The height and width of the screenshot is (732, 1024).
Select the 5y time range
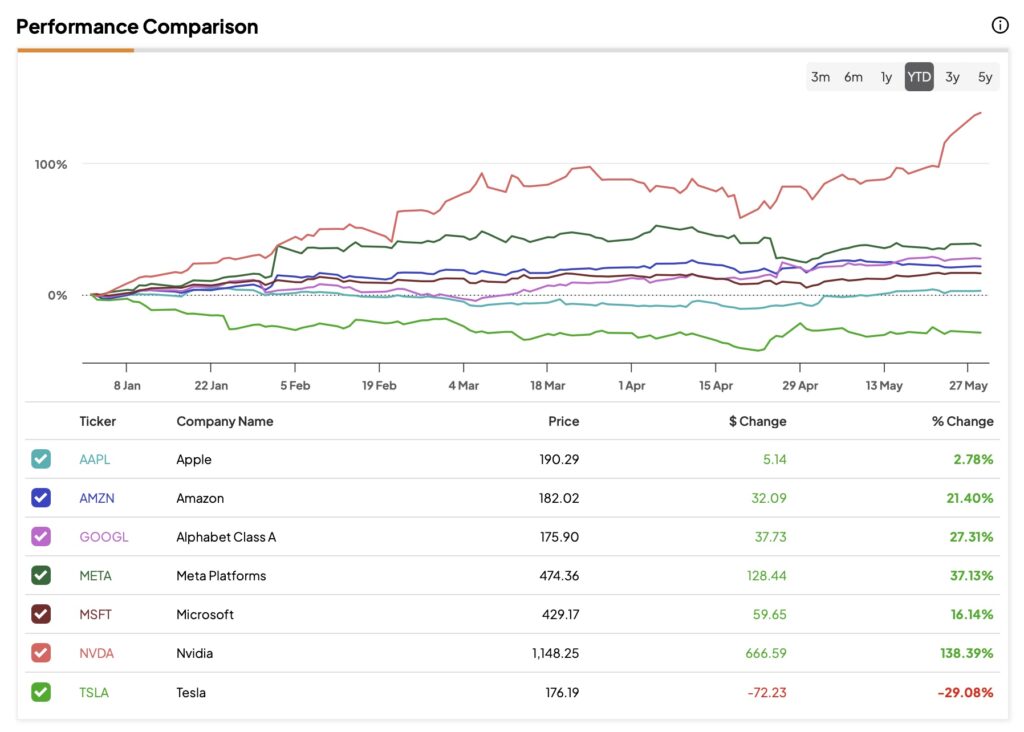tap(985, 77)
